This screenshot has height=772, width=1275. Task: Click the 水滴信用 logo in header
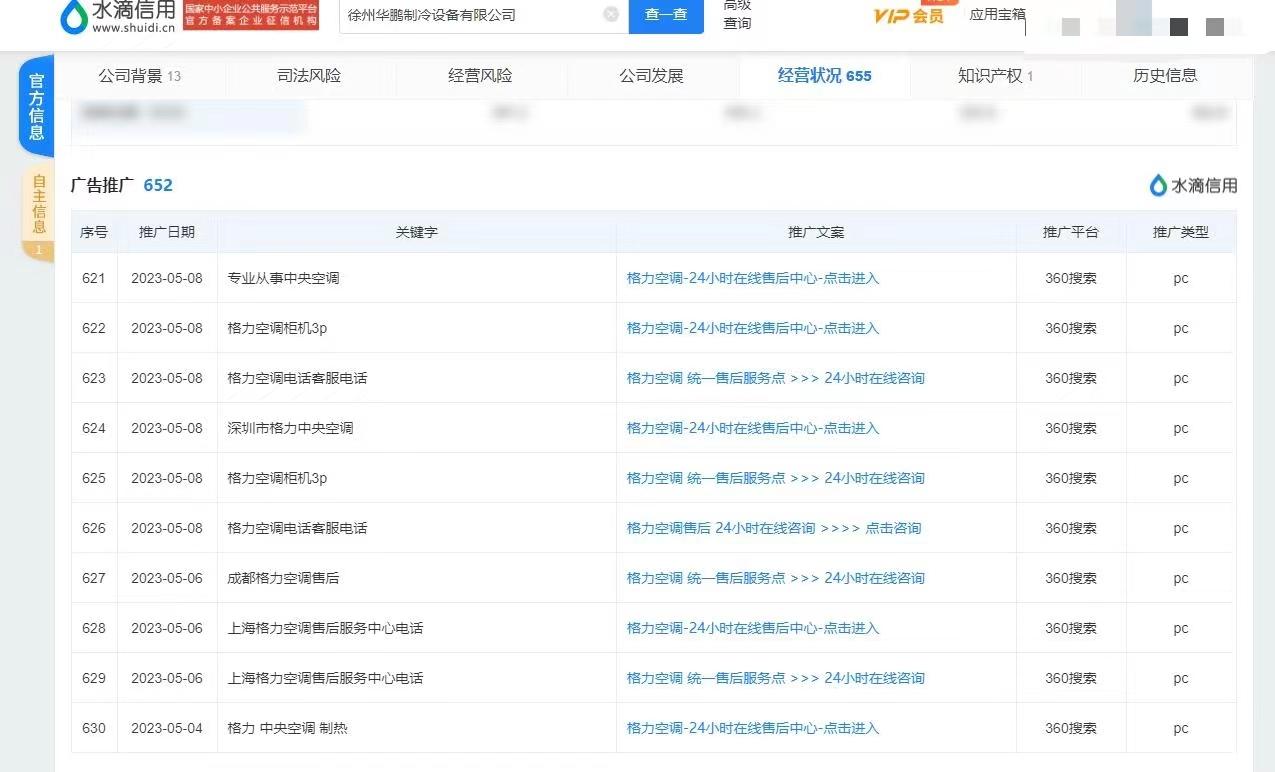[118, 16]
